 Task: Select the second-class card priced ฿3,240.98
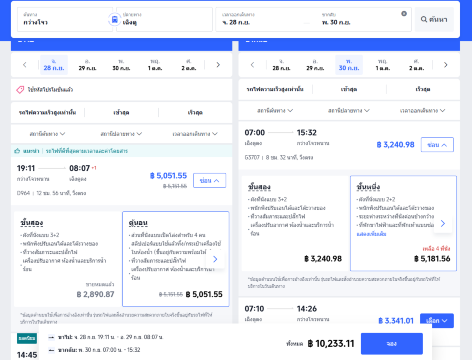click(296, 223)
